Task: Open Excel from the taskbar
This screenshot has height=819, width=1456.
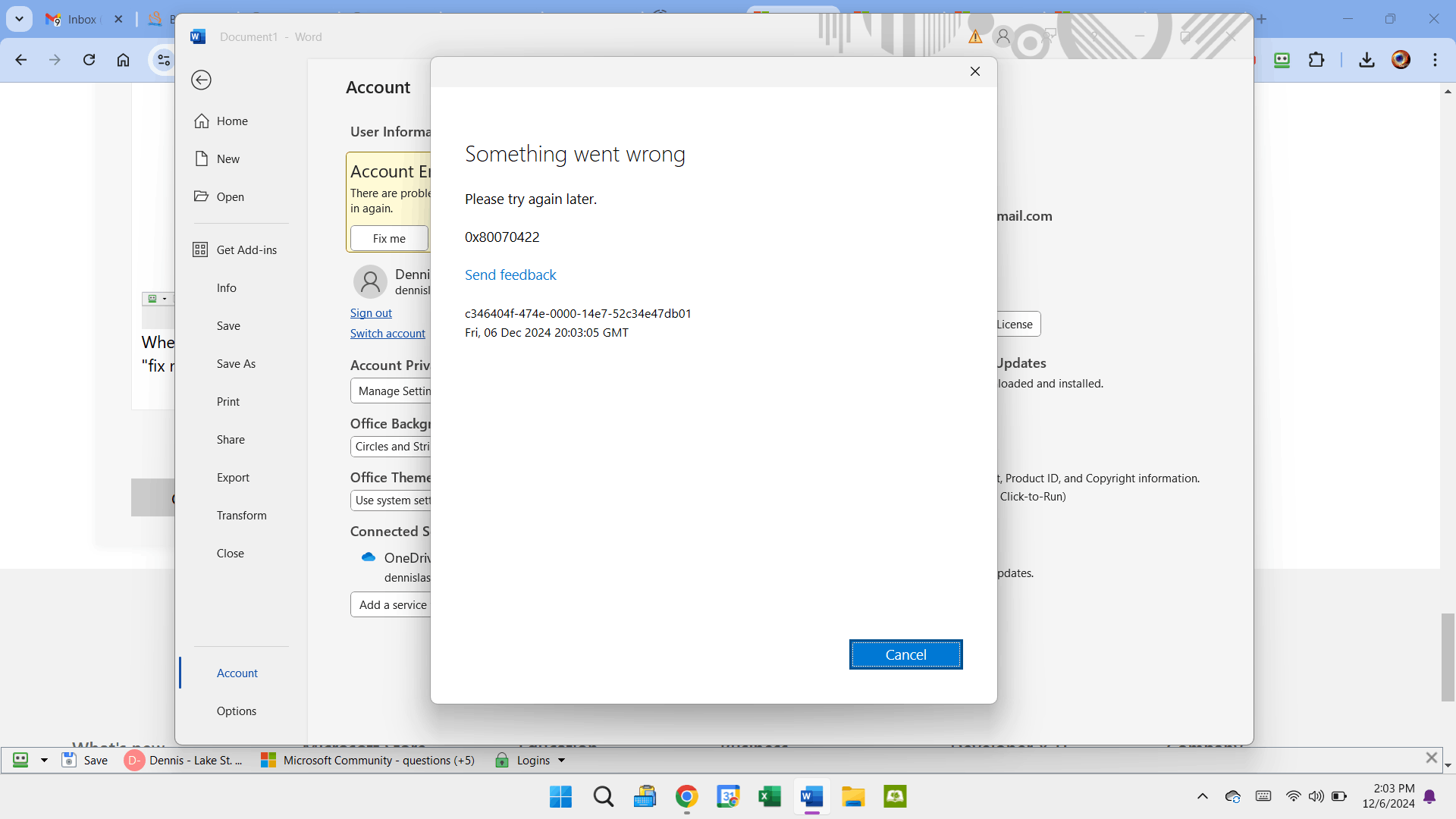Action: [x=769, y=796]
